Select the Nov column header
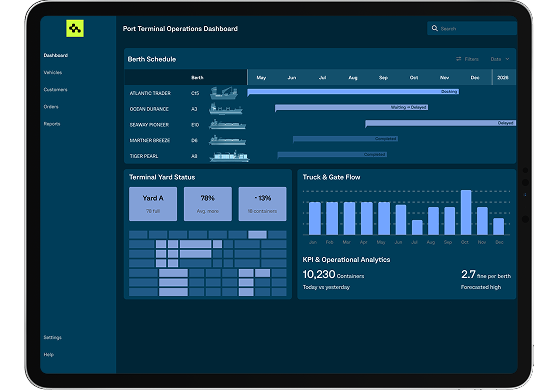The image size is (560, 391). click(444, 77)
